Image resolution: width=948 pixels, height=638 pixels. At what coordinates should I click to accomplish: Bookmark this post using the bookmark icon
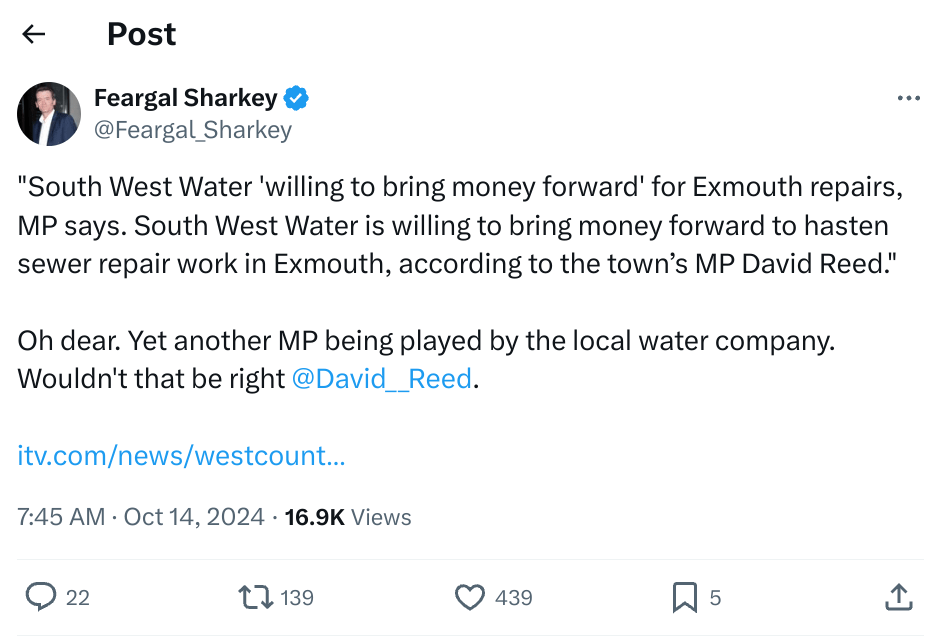pyautogui.click(x=684, y=597)
